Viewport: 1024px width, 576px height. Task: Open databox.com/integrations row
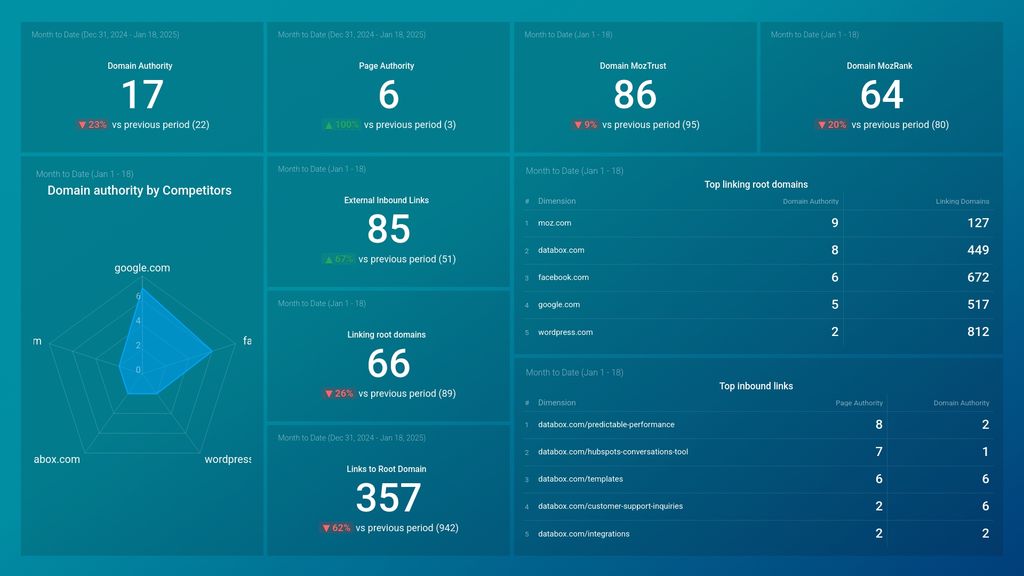point(758,534)
